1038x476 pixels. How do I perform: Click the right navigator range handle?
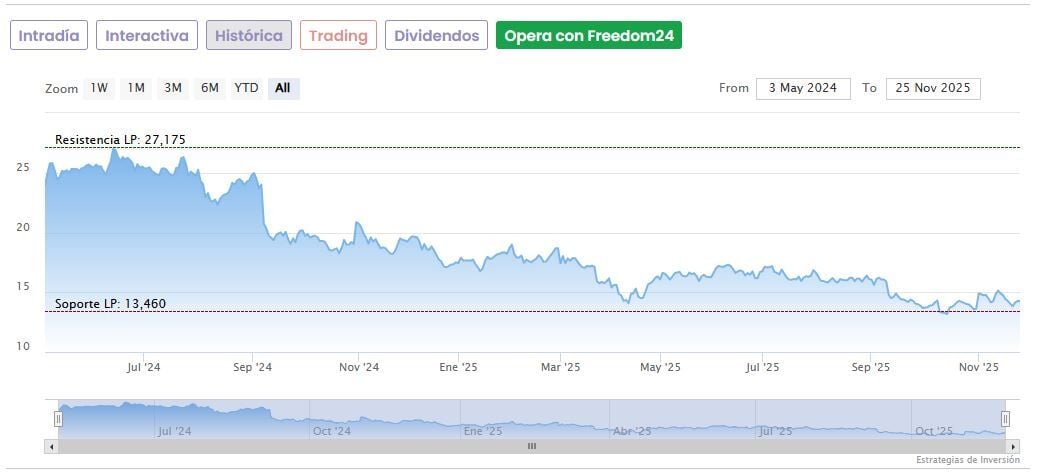coord(1005,419)
